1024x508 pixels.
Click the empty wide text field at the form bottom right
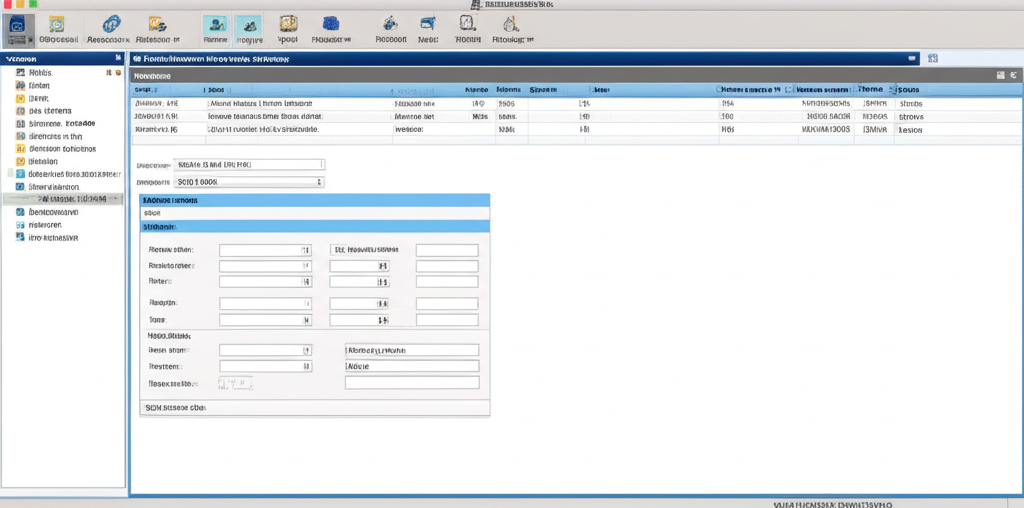click(412, 383)
